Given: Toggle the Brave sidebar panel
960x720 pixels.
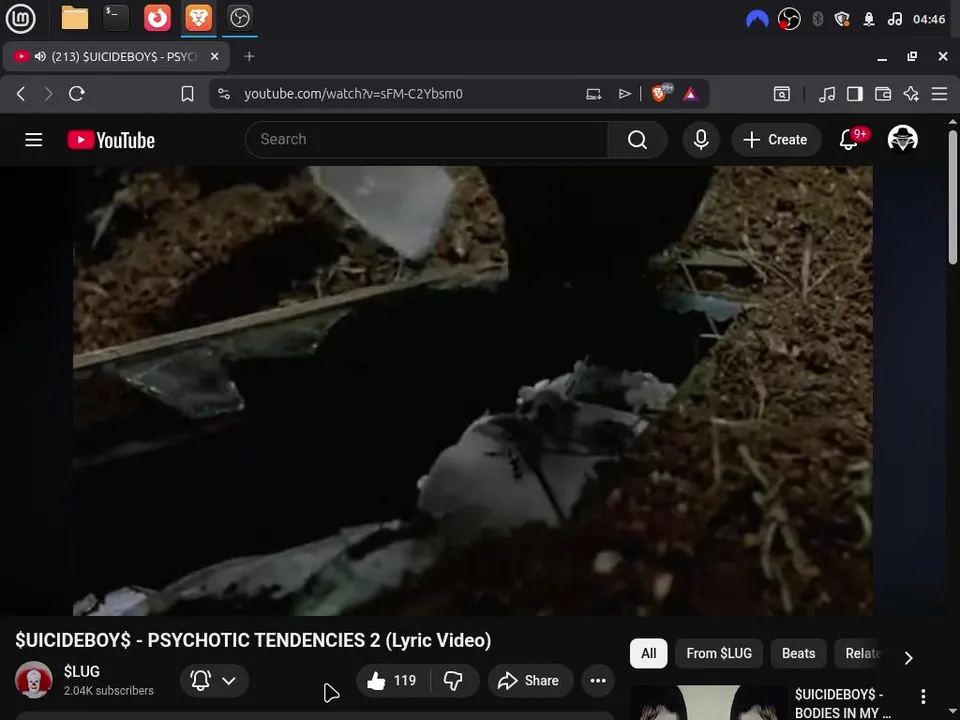Looking at the screenshot, I should pos(855,94).
